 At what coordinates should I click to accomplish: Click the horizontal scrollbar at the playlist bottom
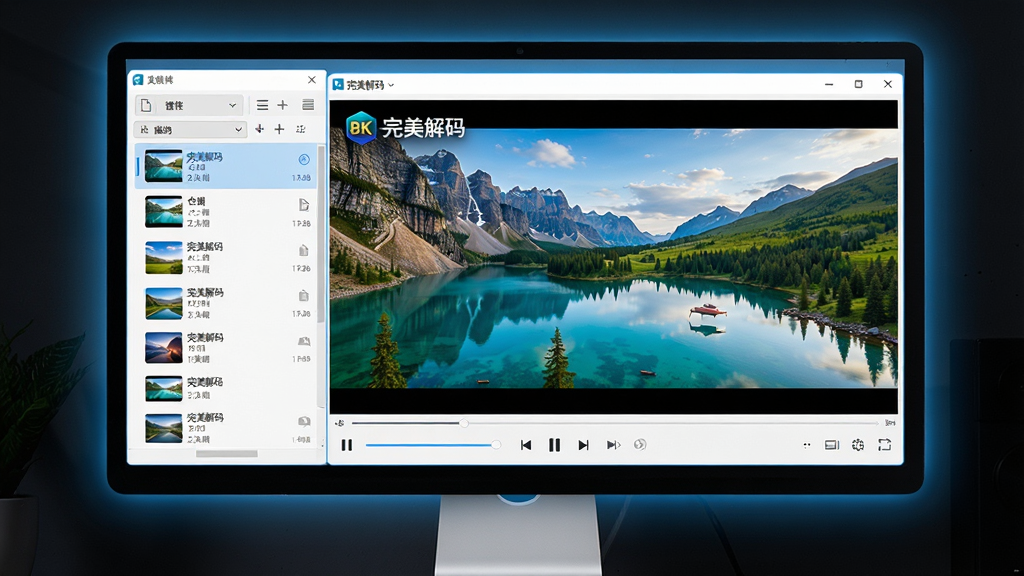[227, 453]
